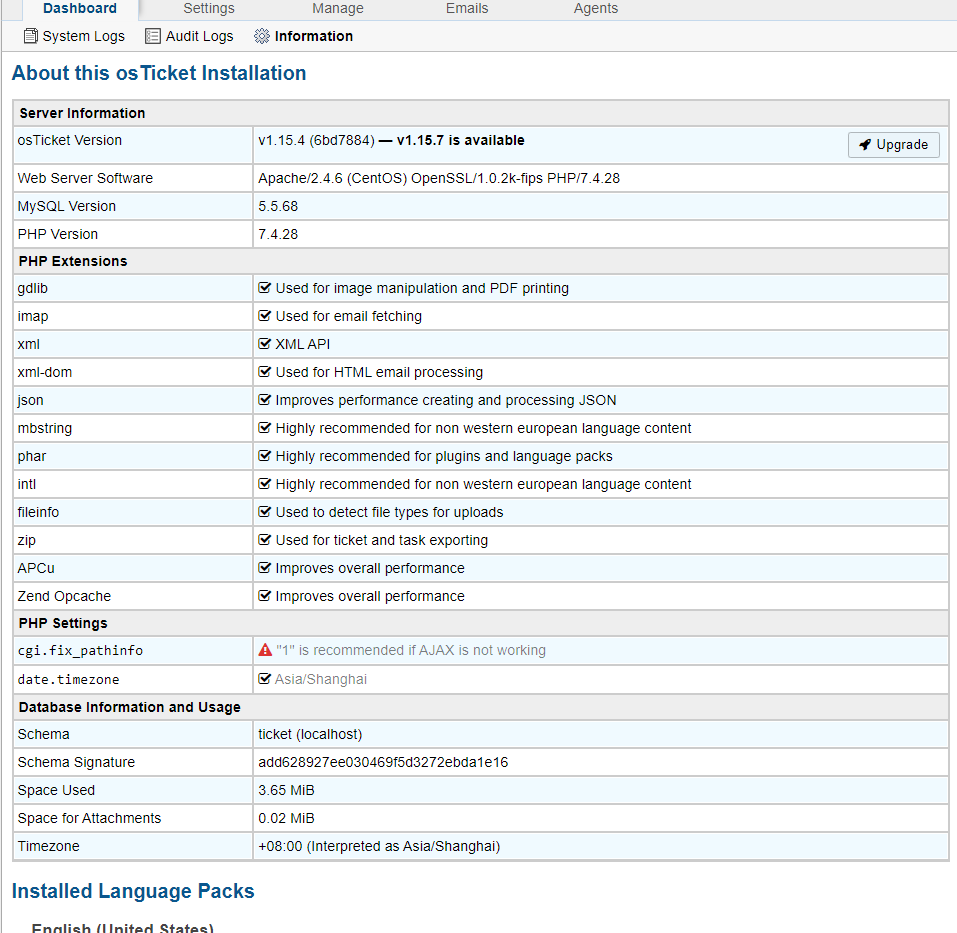Click the 'MySQL Version' label

(x=67, y=206)
